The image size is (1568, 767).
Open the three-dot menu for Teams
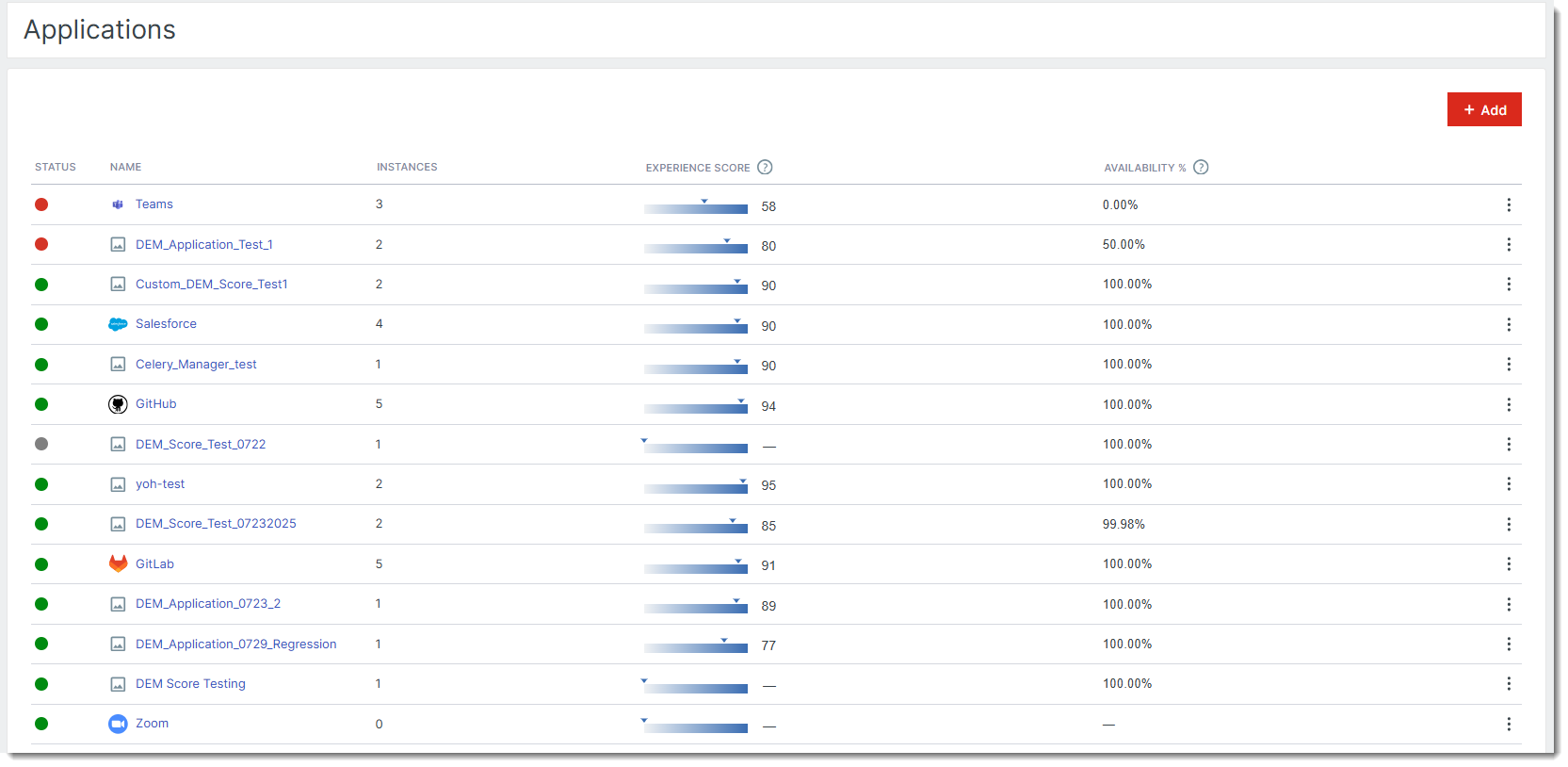tap(1508, 204)
